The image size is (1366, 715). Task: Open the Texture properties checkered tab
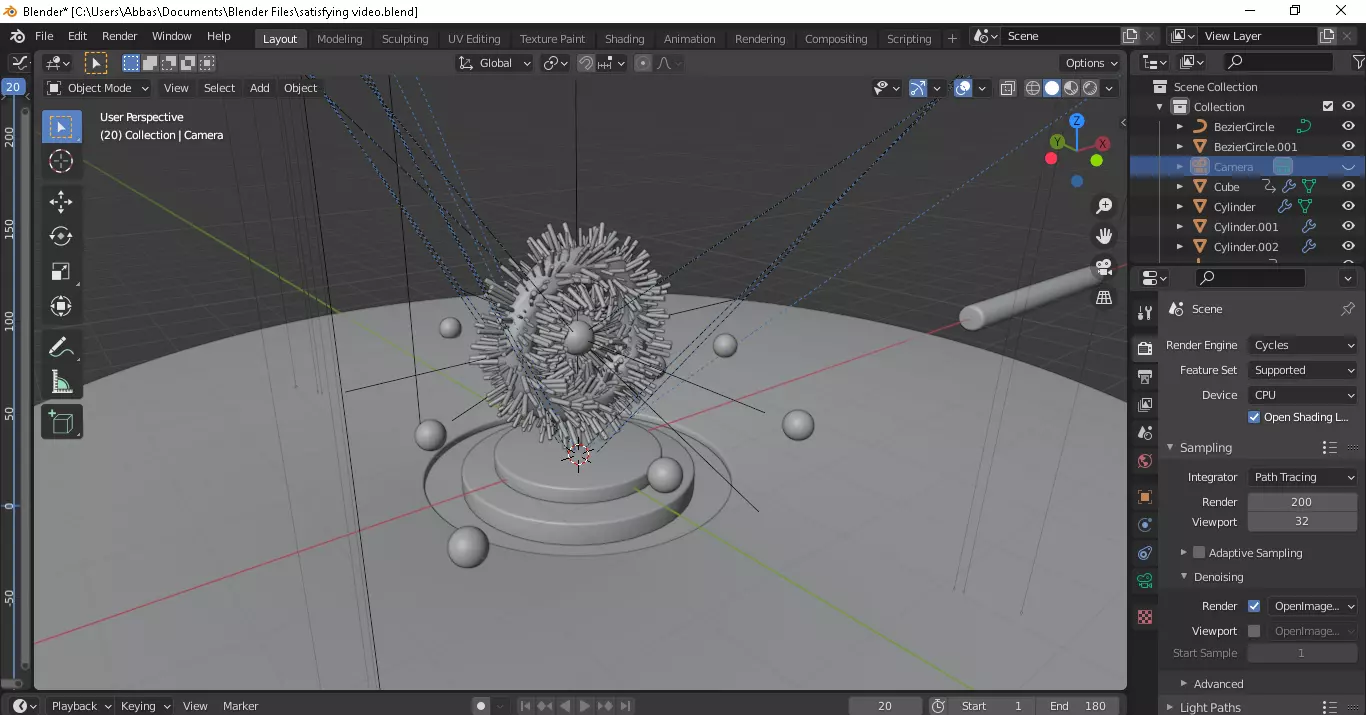click(x=1145, y=617)
